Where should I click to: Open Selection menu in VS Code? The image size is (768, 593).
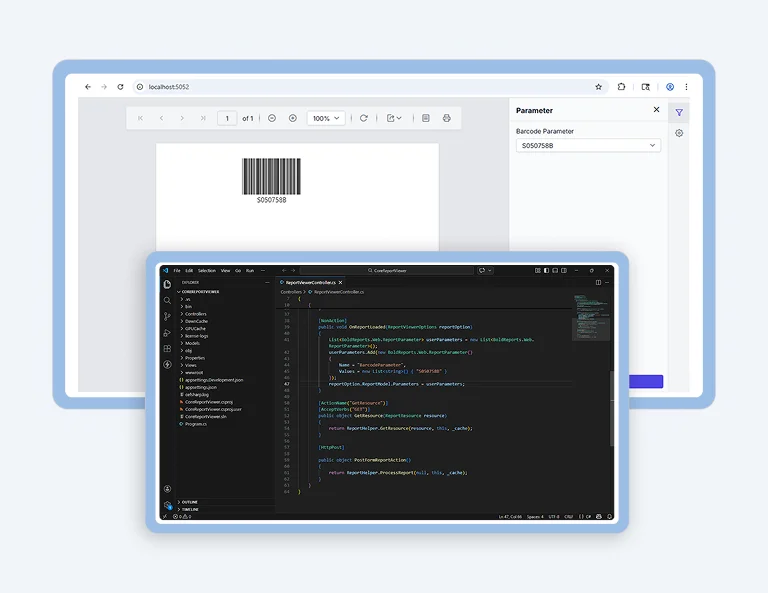pyautogui.click(x=207, y=270)
